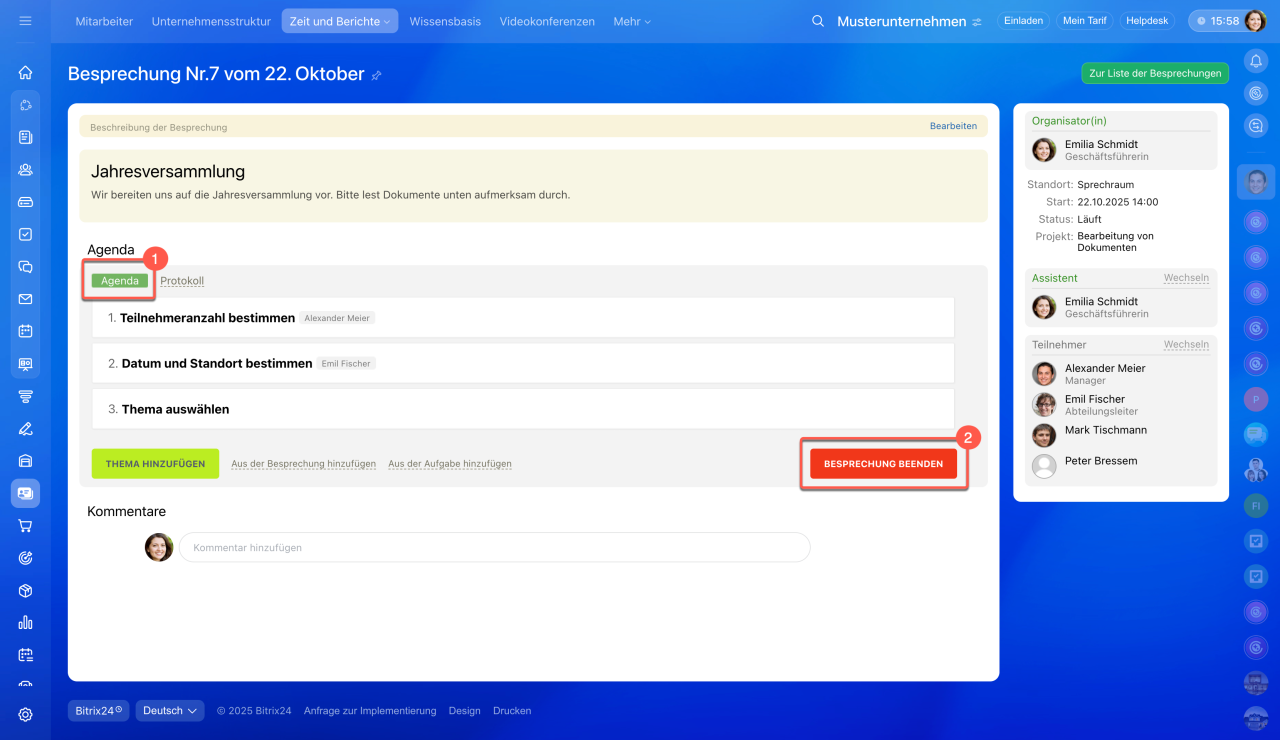Click the Thema hinzufügen button
The width and height of the screenshot is (1280, 740).
[x=155, y=464]
